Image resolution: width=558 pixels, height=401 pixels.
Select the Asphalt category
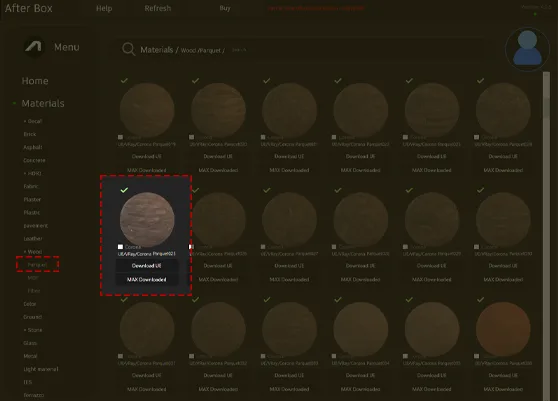(33, 147)
